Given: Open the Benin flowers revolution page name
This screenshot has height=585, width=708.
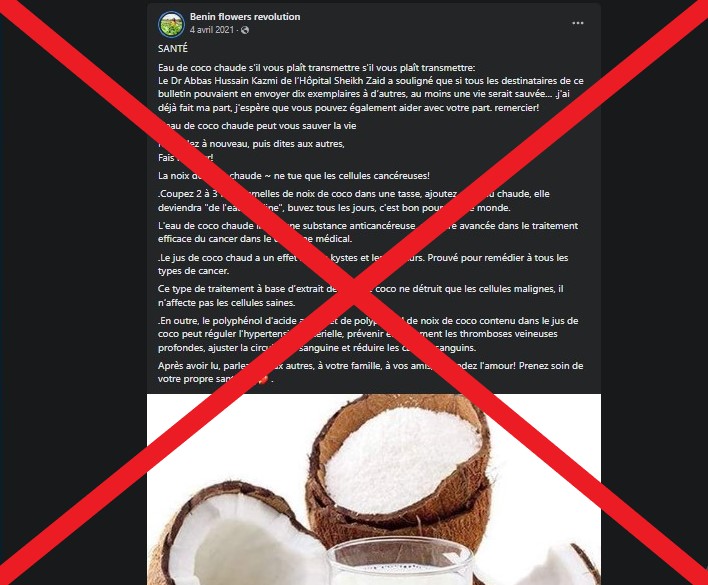Looking at the screenshot, I should point(245,17).
